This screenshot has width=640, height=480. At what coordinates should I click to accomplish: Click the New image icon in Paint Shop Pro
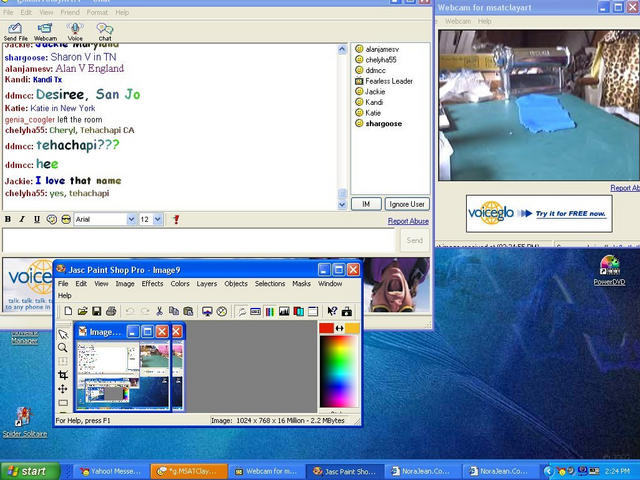pyautogui.click(x=68, y=311)
